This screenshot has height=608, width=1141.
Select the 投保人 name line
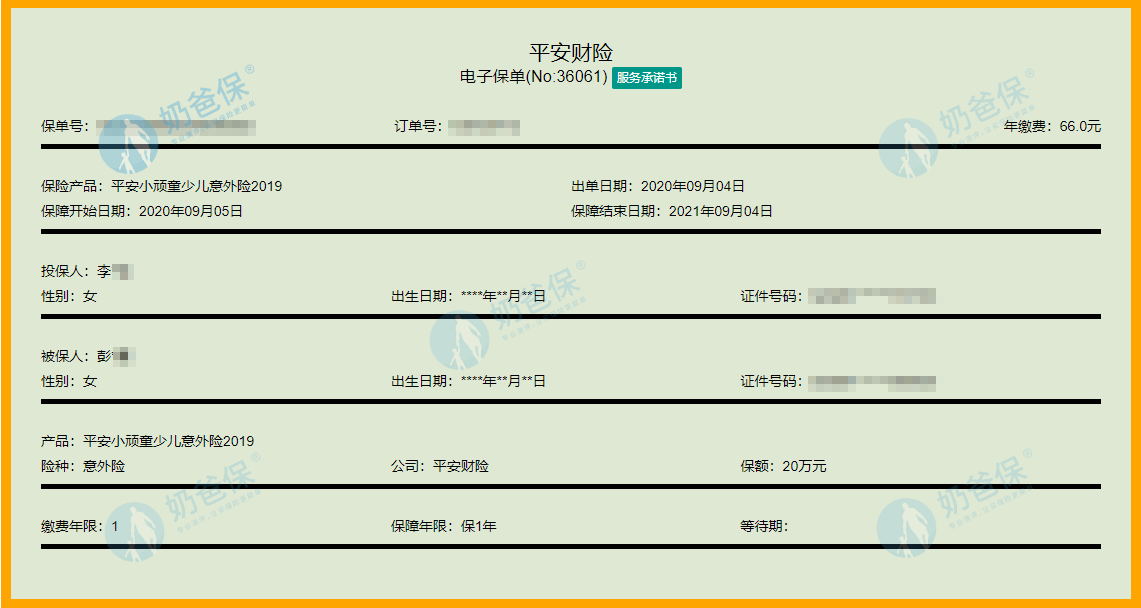[87, 272]
